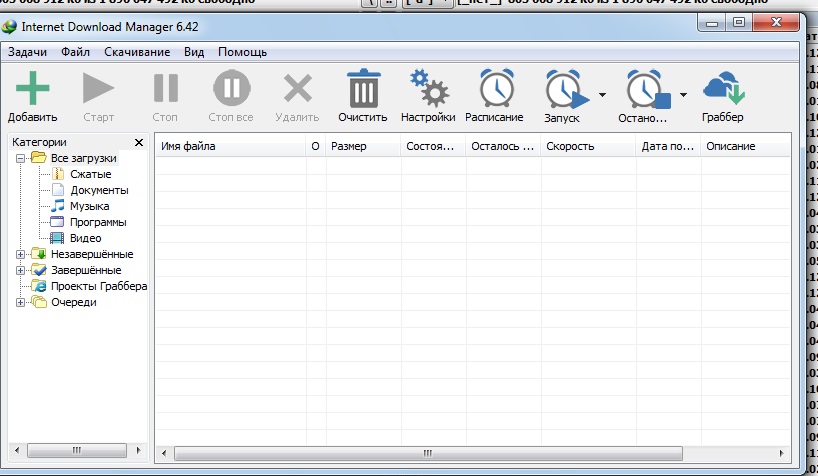
Task: Click the Internet Download Manager title icon
Action: click(x=9, y=27)
